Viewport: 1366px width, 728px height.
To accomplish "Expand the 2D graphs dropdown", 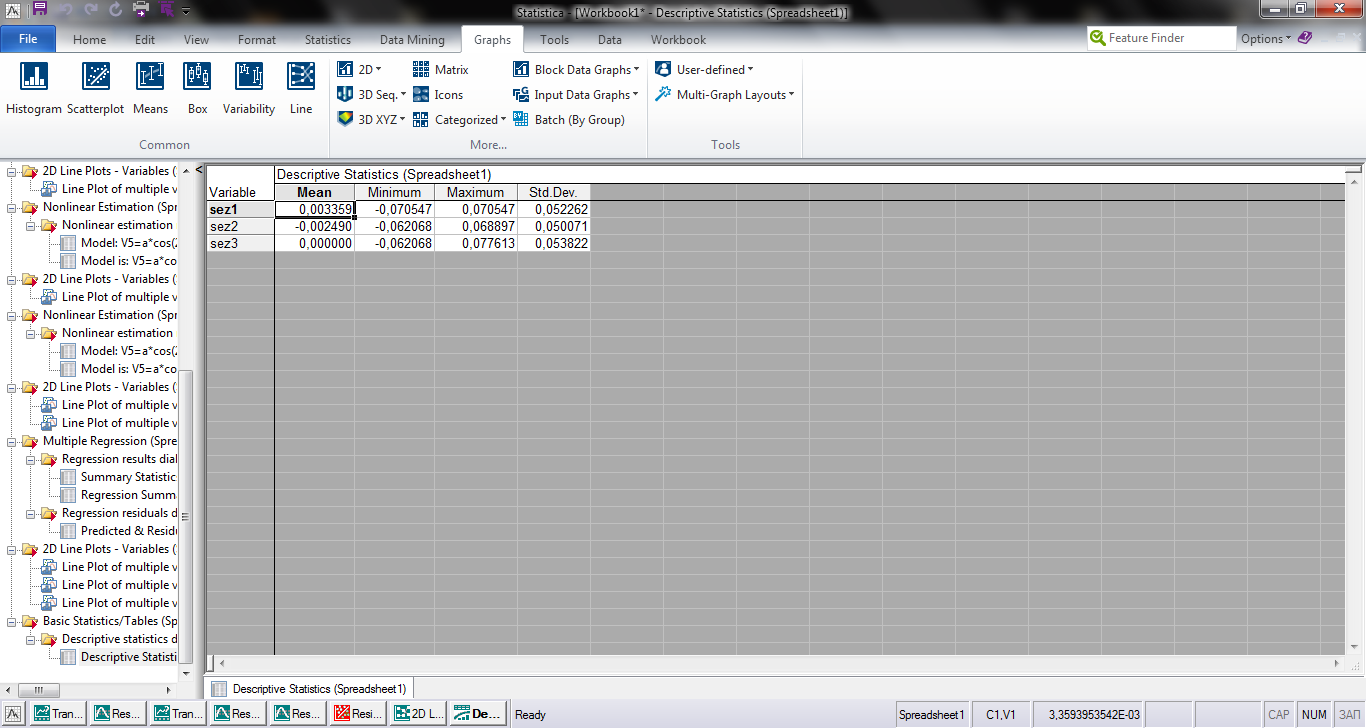I will tap(359, 70).
